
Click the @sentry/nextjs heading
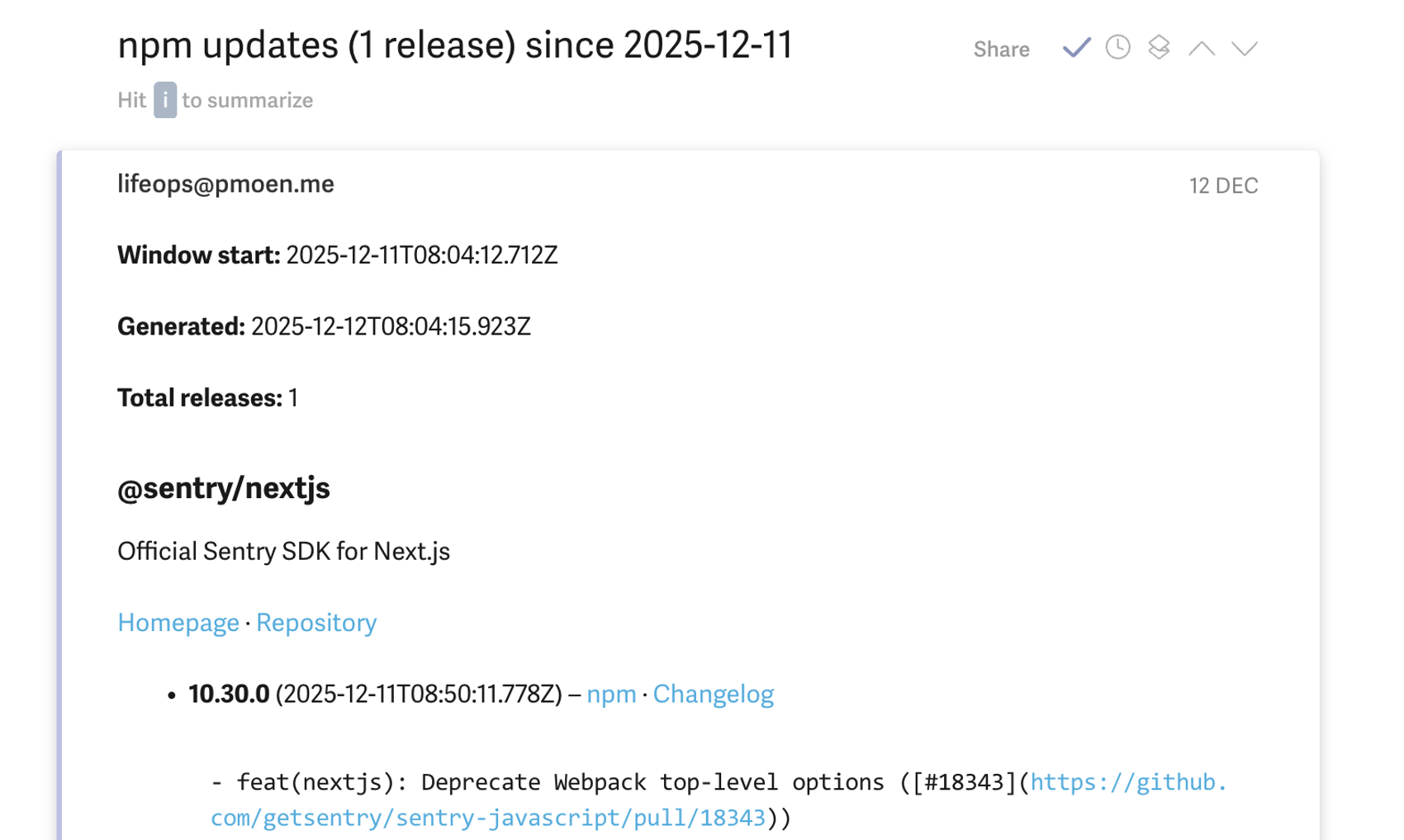(x=224, y=488)
